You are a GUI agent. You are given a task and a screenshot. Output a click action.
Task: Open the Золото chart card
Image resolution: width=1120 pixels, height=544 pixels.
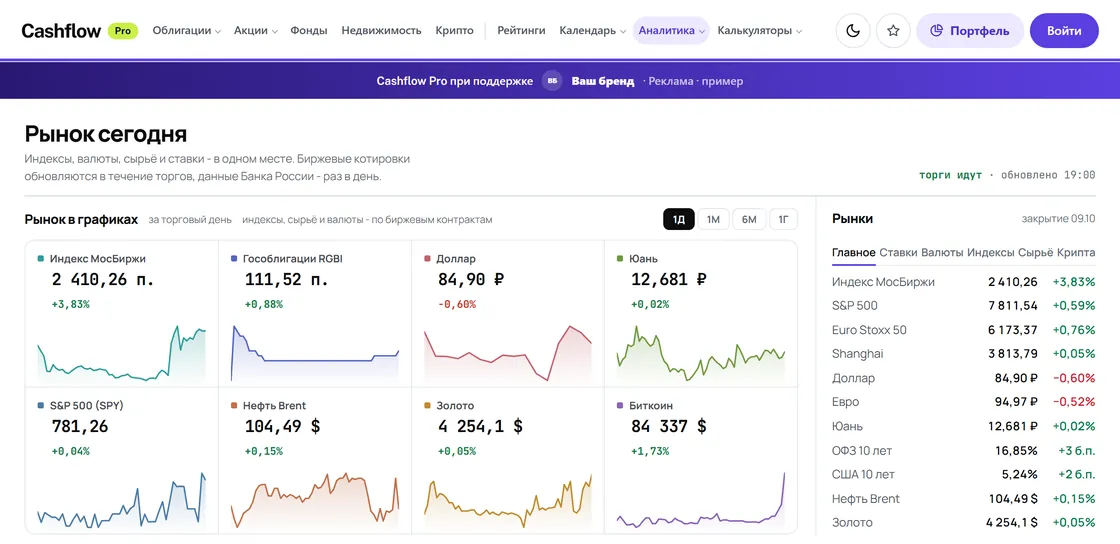click(x=508, y=461)
